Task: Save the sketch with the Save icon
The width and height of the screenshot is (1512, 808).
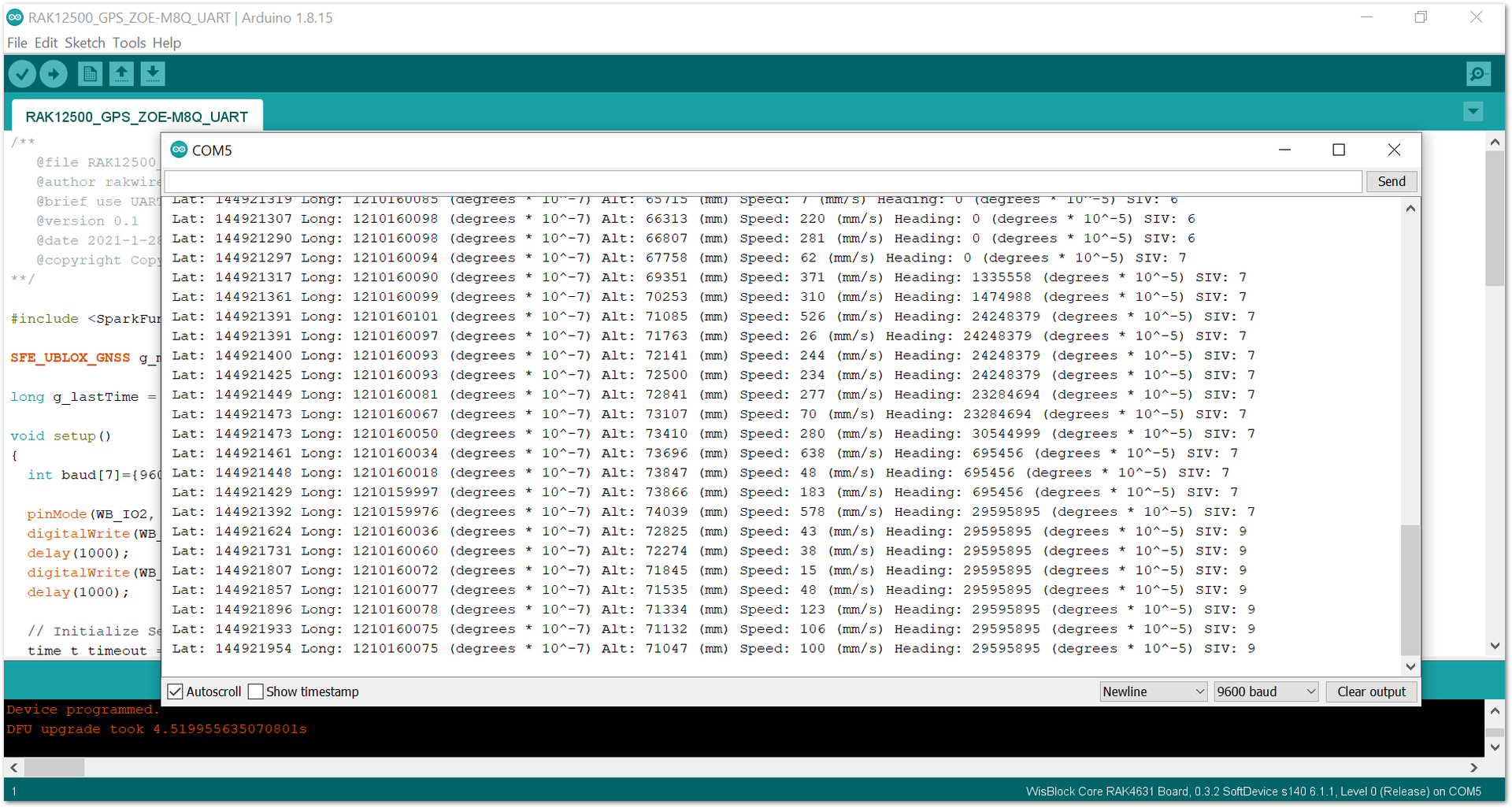Action: tap(153, 74)
